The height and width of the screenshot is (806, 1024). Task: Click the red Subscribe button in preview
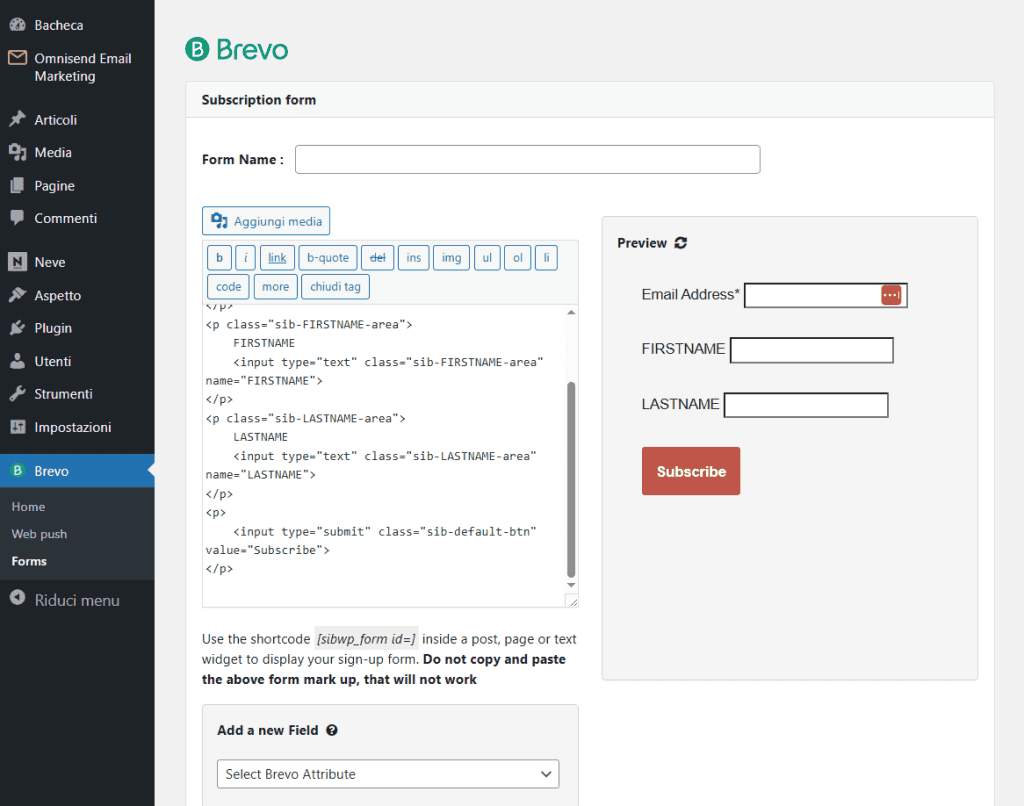click(x=691, y=471)
